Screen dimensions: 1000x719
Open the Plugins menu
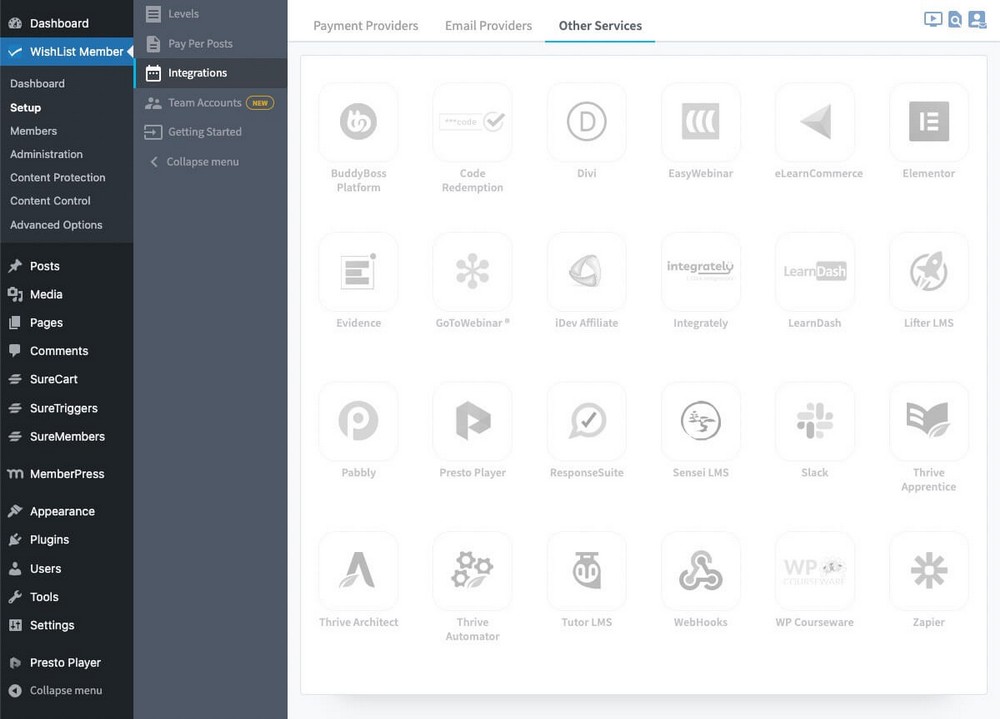point(66,540)
